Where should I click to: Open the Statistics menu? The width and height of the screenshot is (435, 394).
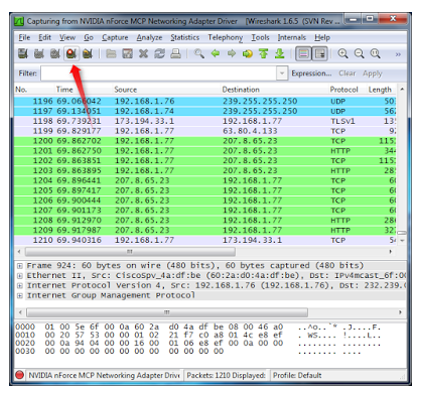click(185, 38)
